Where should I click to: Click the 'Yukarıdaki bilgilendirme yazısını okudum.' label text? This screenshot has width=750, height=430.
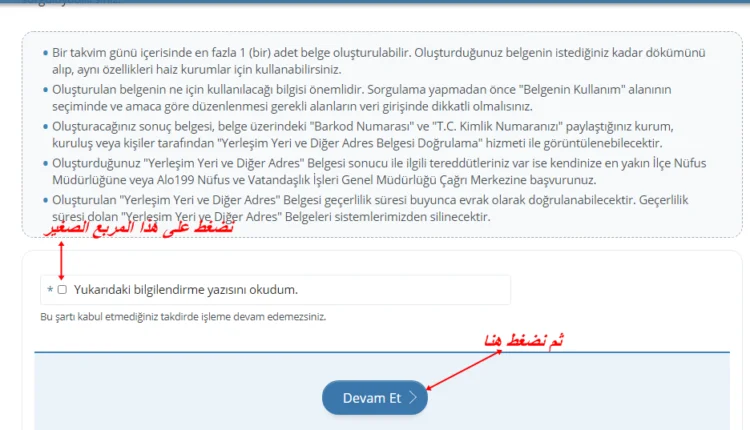click(x=186, y=290)
